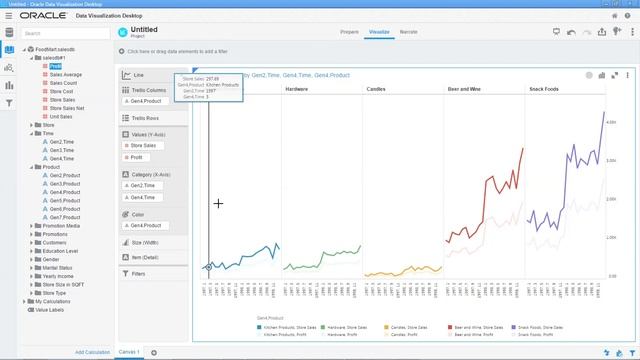Click the project Untitled circular icon
Image resolution: width=640 pixels, height=360 pixels.
pos(122,32)
